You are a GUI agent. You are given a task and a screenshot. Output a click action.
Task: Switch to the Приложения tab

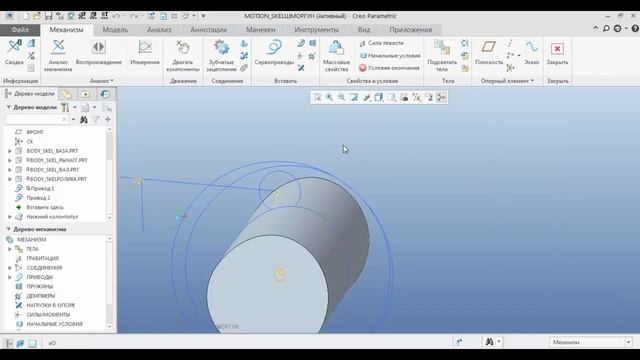(410, 30)
